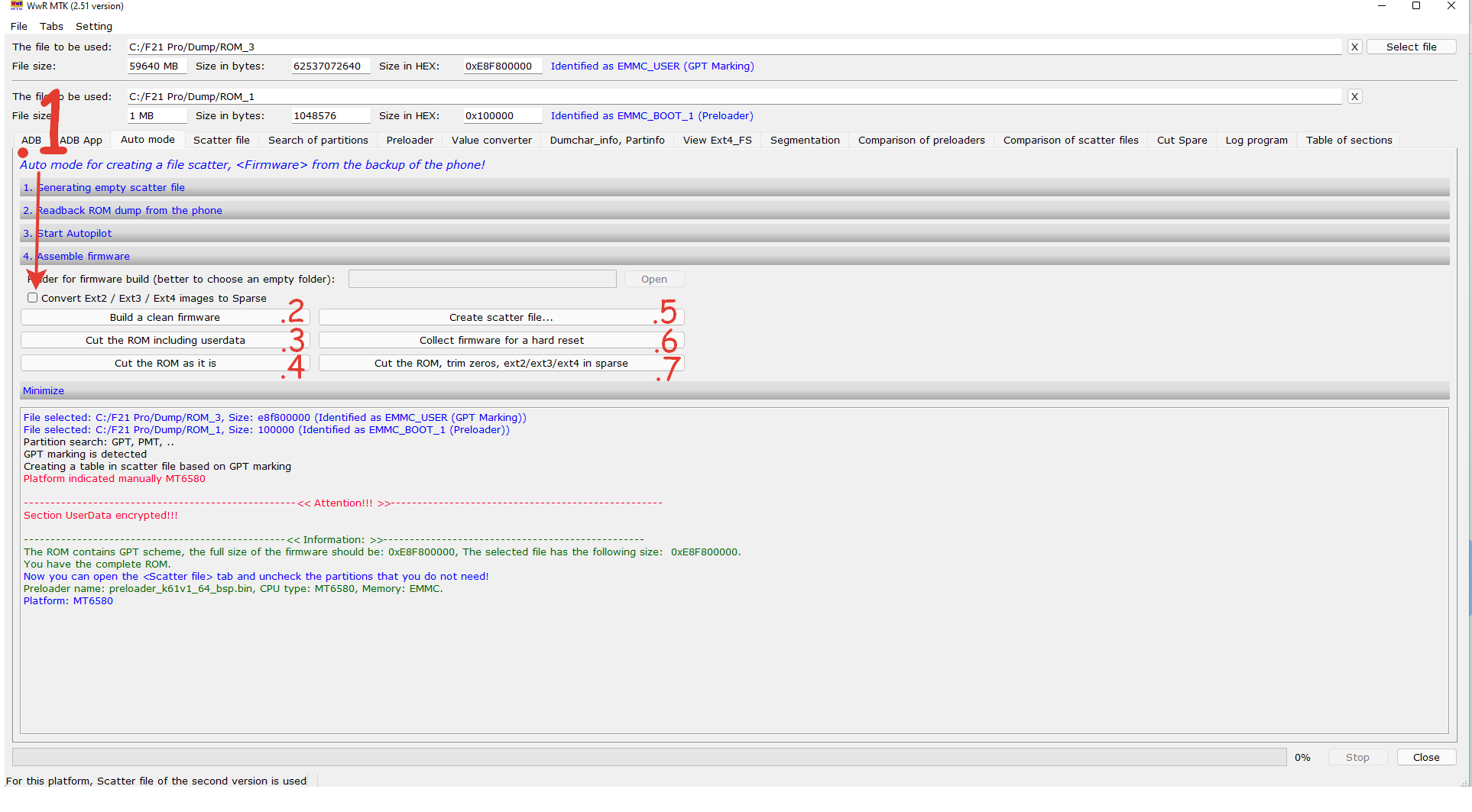
Task: Click 'Identified as EMMC_BOOT_1 (Preloader)' text
Action: (652, 115)
